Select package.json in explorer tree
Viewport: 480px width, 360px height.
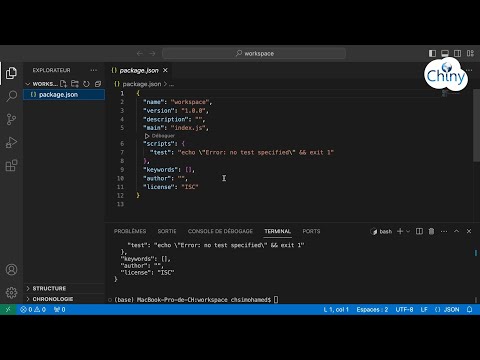tap(64, 95)
